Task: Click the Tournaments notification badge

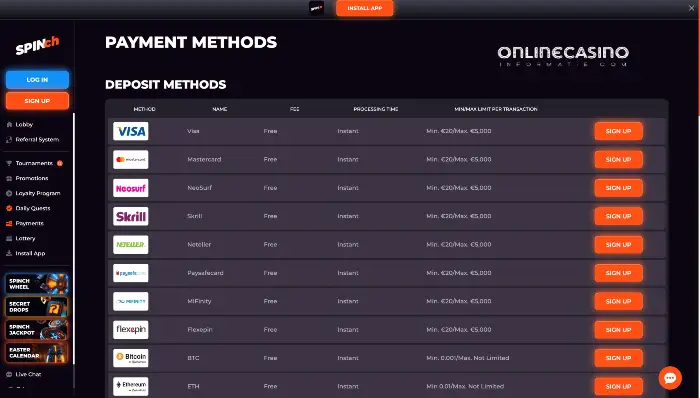Action: (60, 163)
